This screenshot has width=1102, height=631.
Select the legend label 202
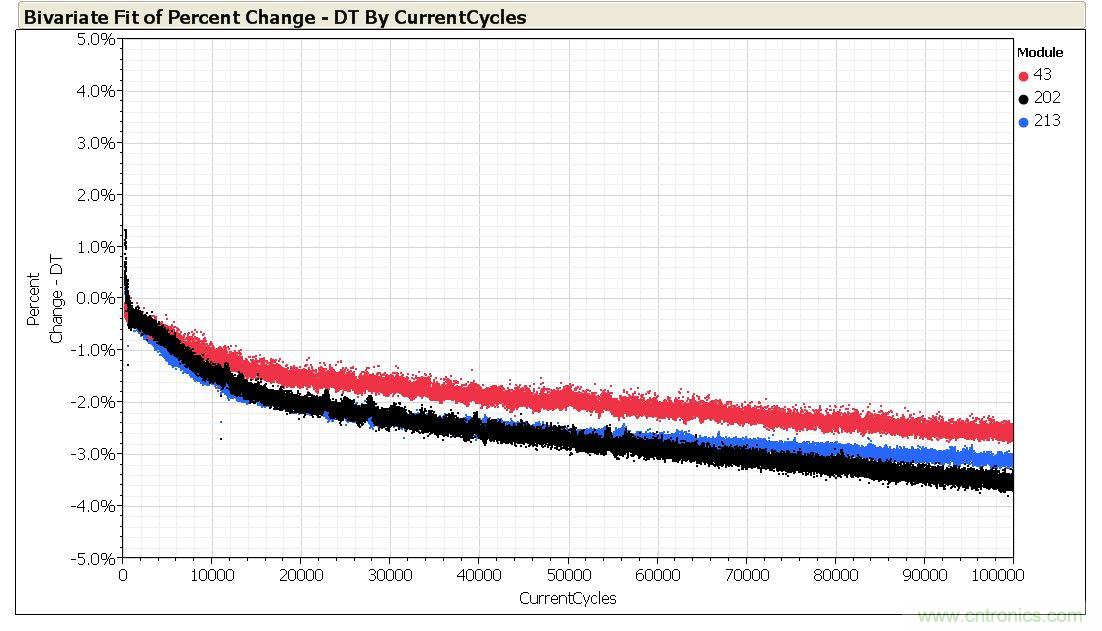[1046, 97]
